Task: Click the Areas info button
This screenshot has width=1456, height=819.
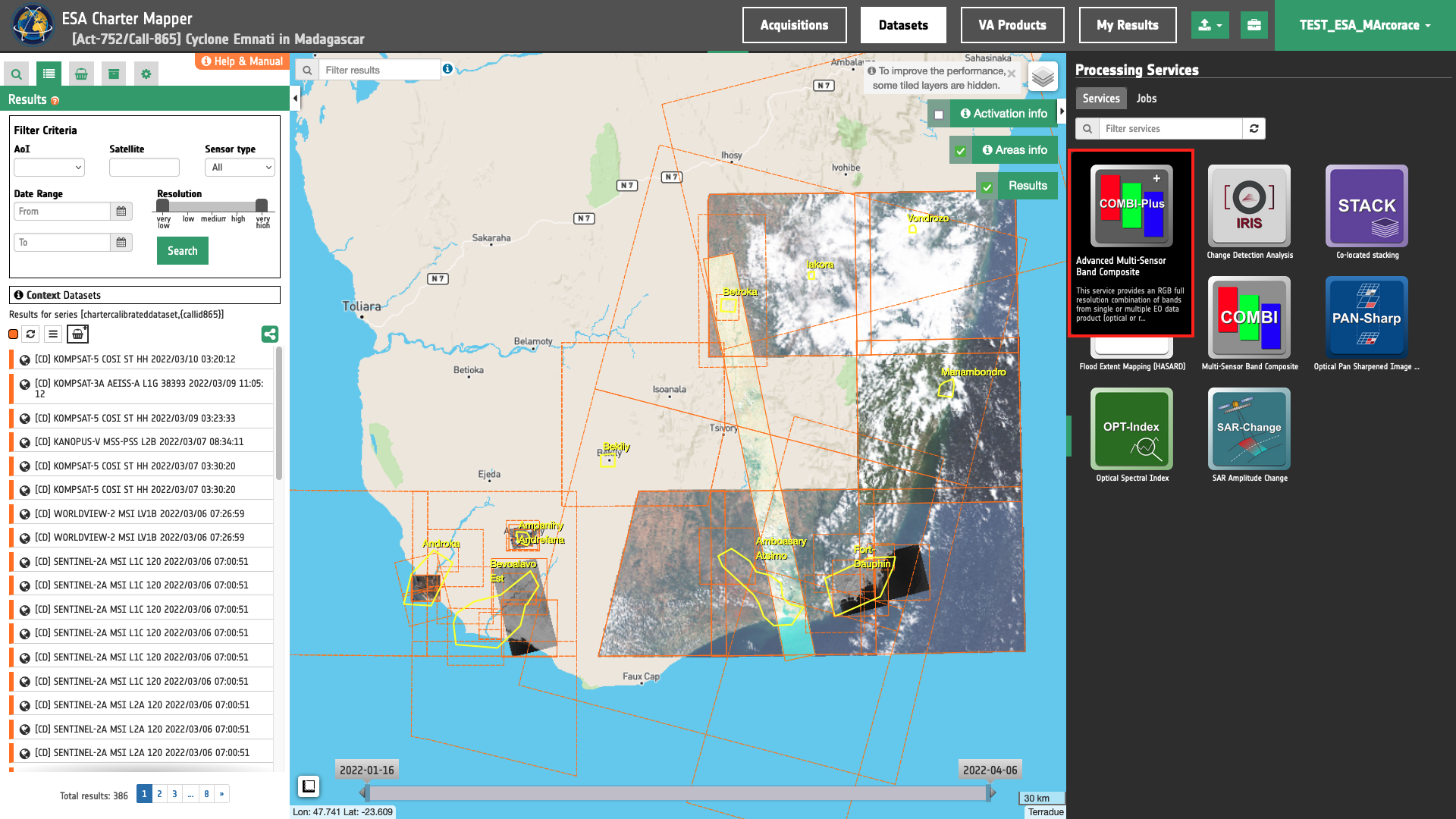Action: [x=1015, y=150]
